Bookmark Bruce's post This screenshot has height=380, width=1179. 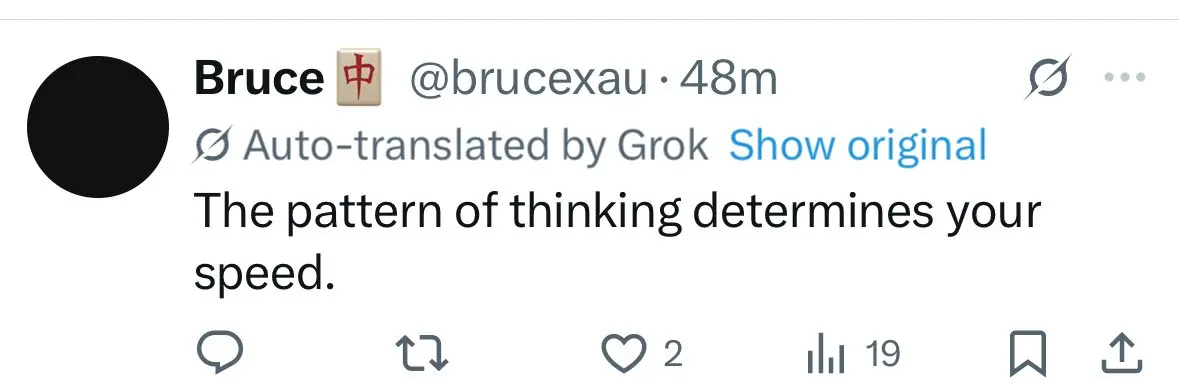[x=1027, y=354]
